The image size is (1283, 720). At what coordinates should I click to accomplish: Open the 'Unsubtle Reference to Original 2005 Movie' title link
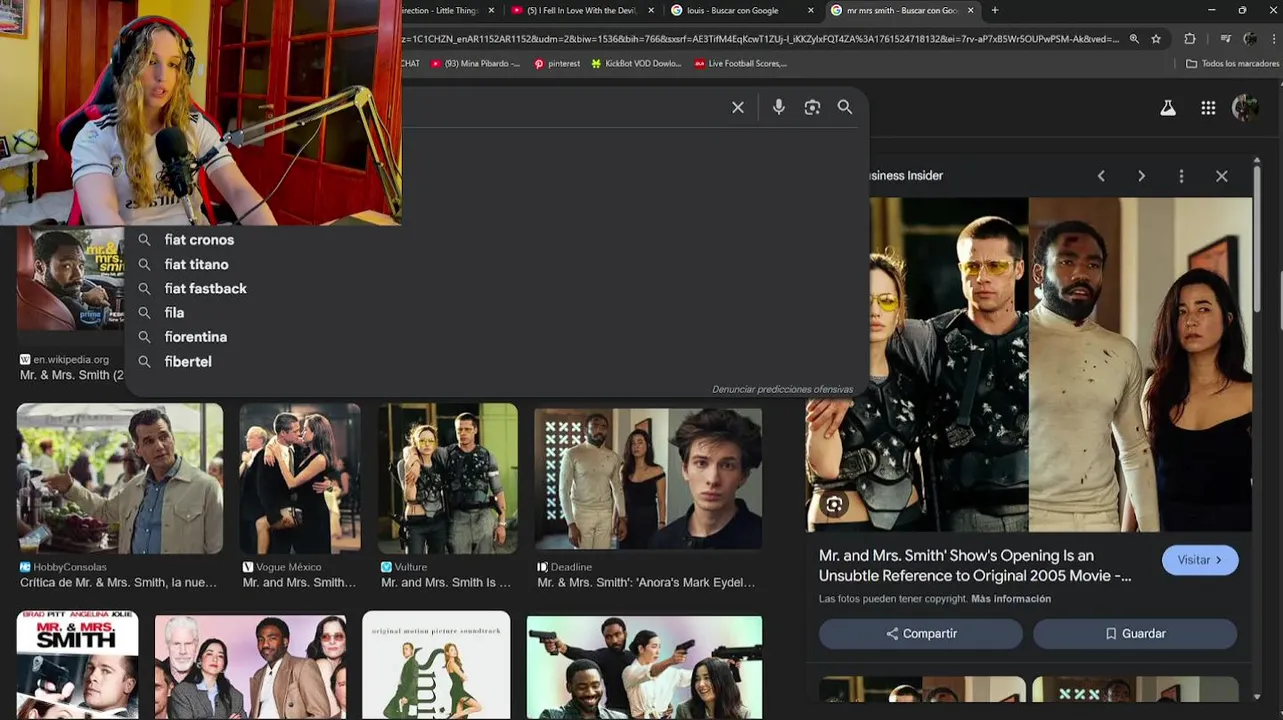[x=975, y=566]
